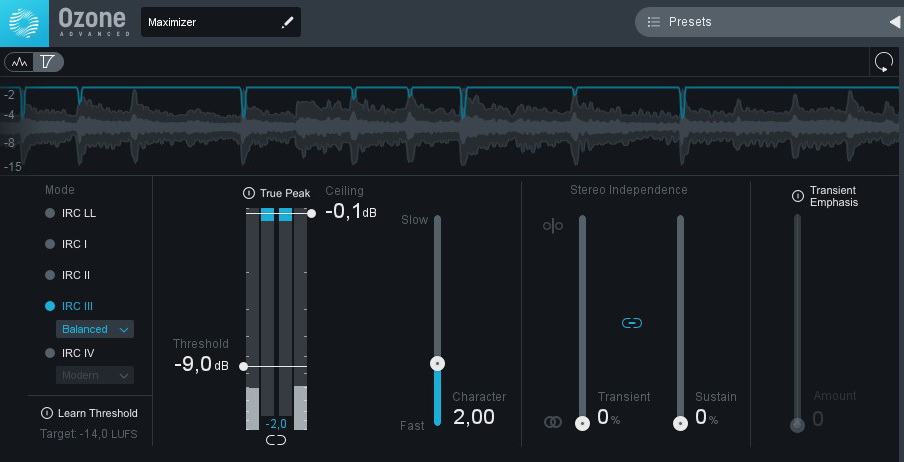The width and height of the screenshot is (904, 462).
Task: Select IRC IV mode
Action: pyautogui.click(x=70, y=352)
